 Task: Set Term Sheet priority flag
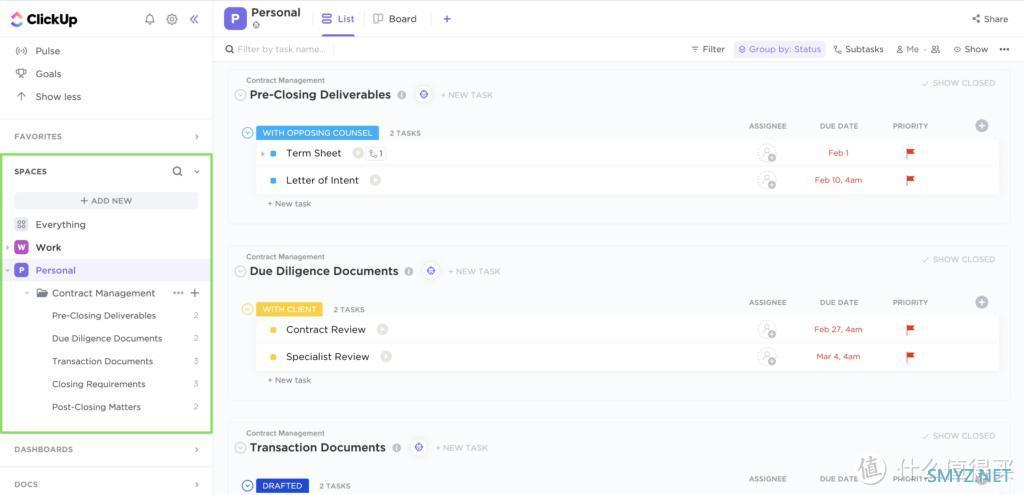[910, 153]
